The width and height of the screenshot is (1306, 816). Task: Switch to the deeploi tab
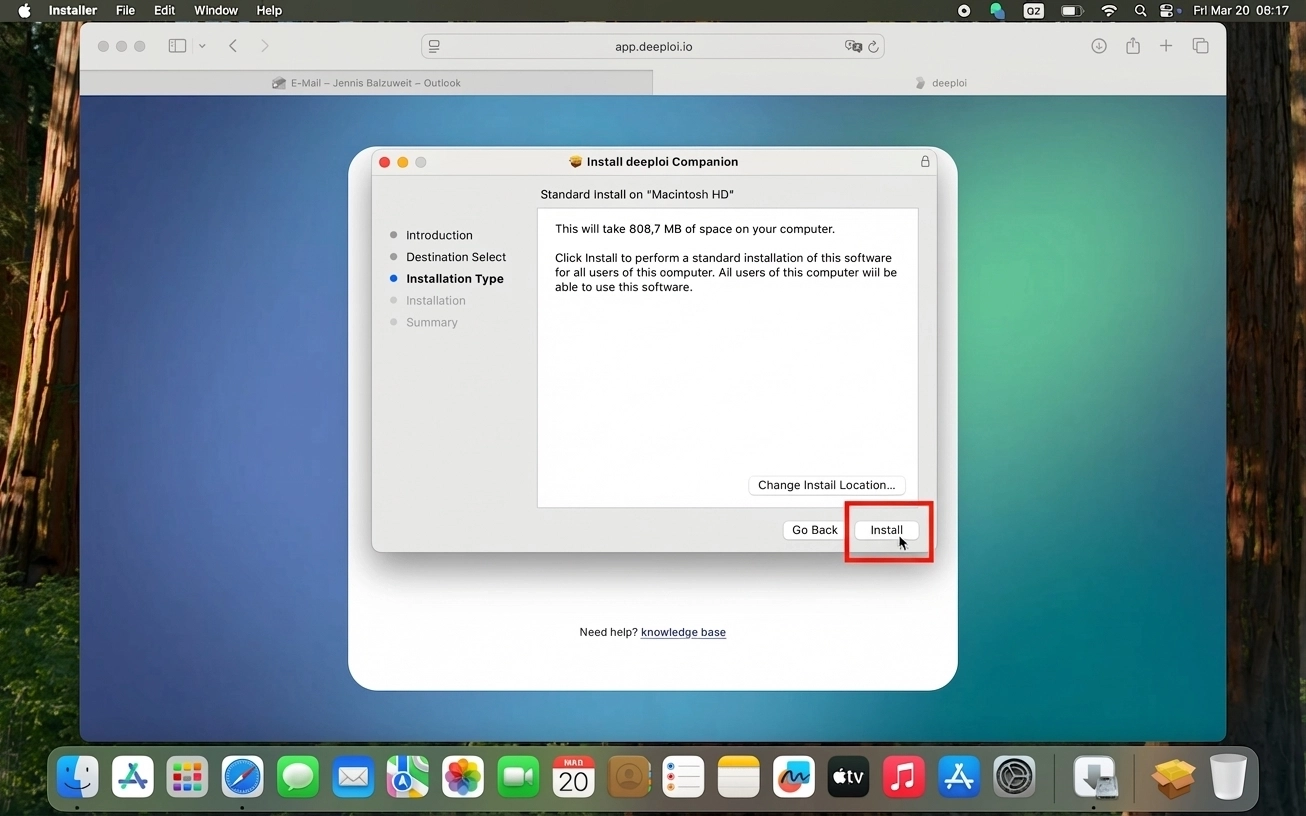point(940,83)
